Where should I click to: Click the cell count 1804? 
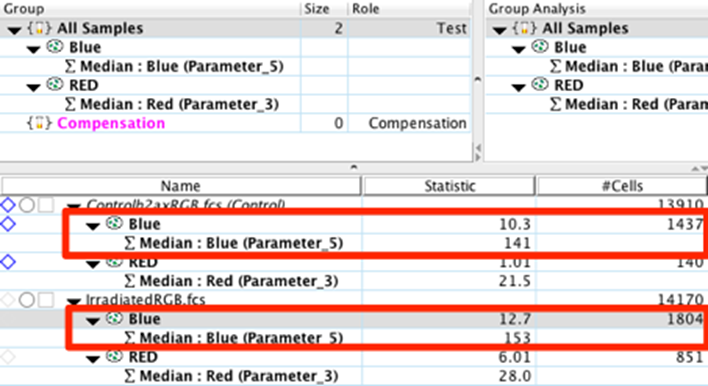(685, 319)
